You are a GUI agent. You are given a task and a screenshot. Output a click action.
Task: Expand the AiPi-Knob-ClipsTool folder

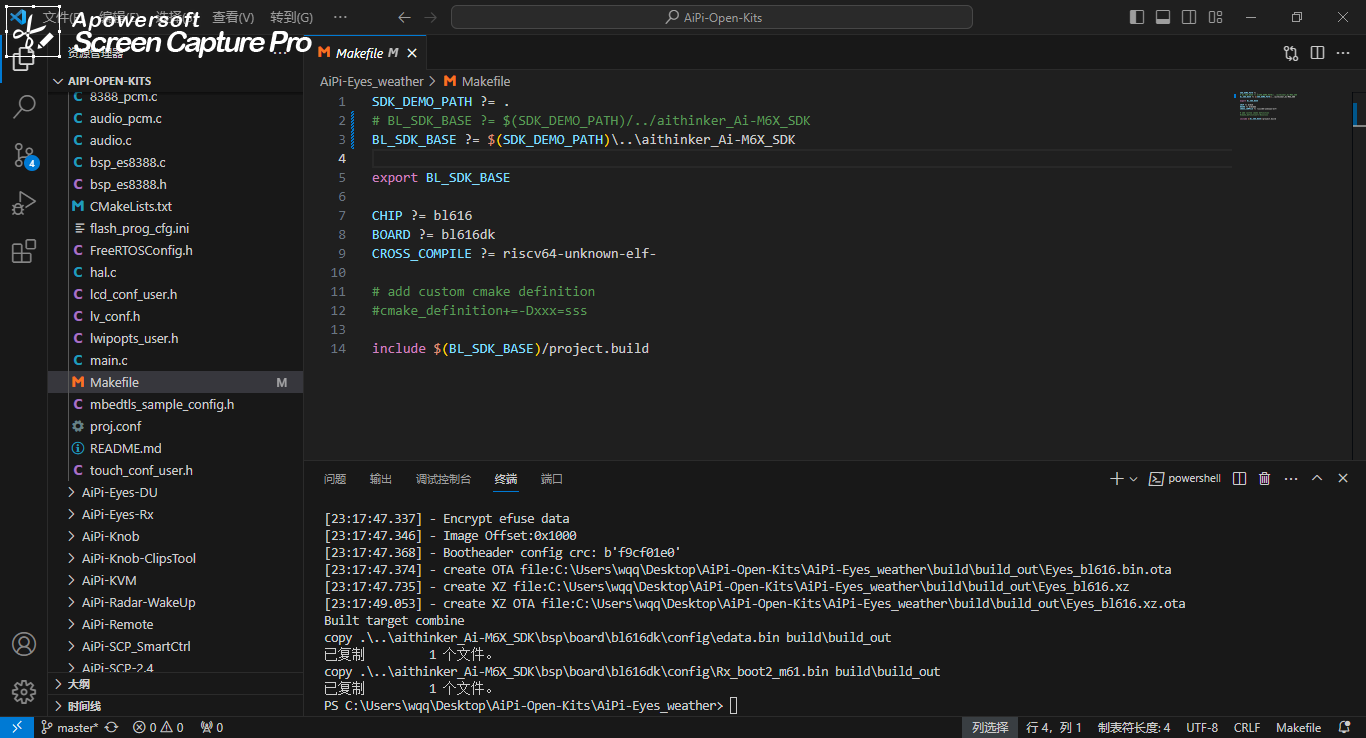coord(175,558)
